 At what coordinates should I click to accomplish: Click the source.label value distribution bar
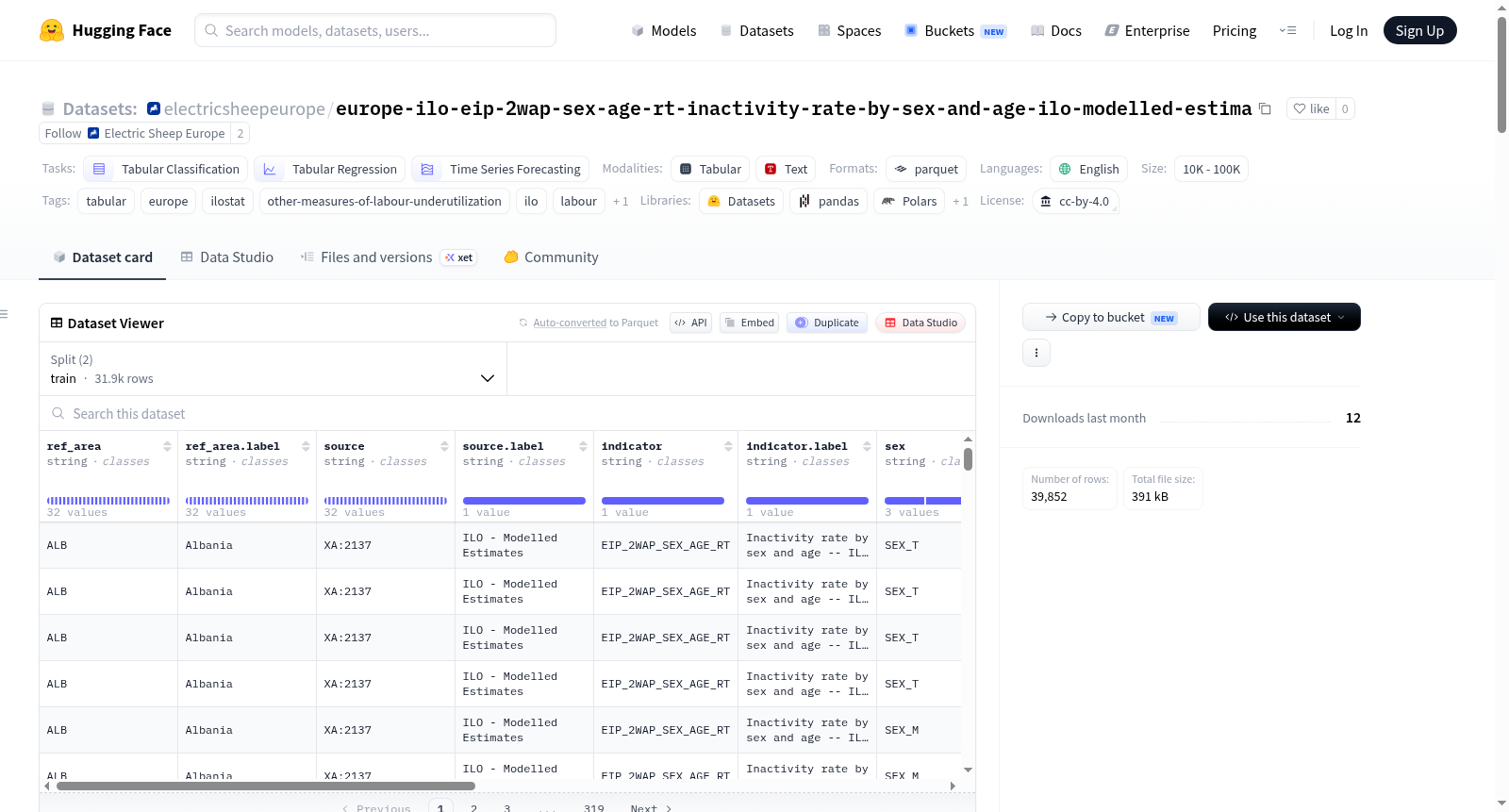tap(524, 501)
